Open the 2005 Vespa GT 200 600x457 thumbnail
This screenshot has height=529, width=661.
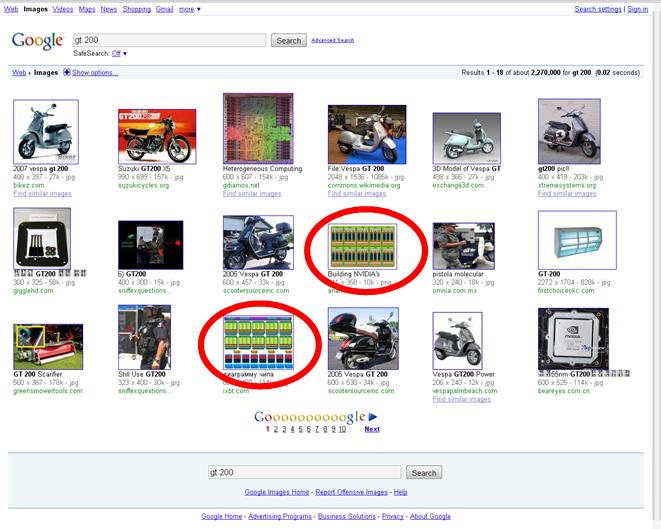[x=258, y=242]
